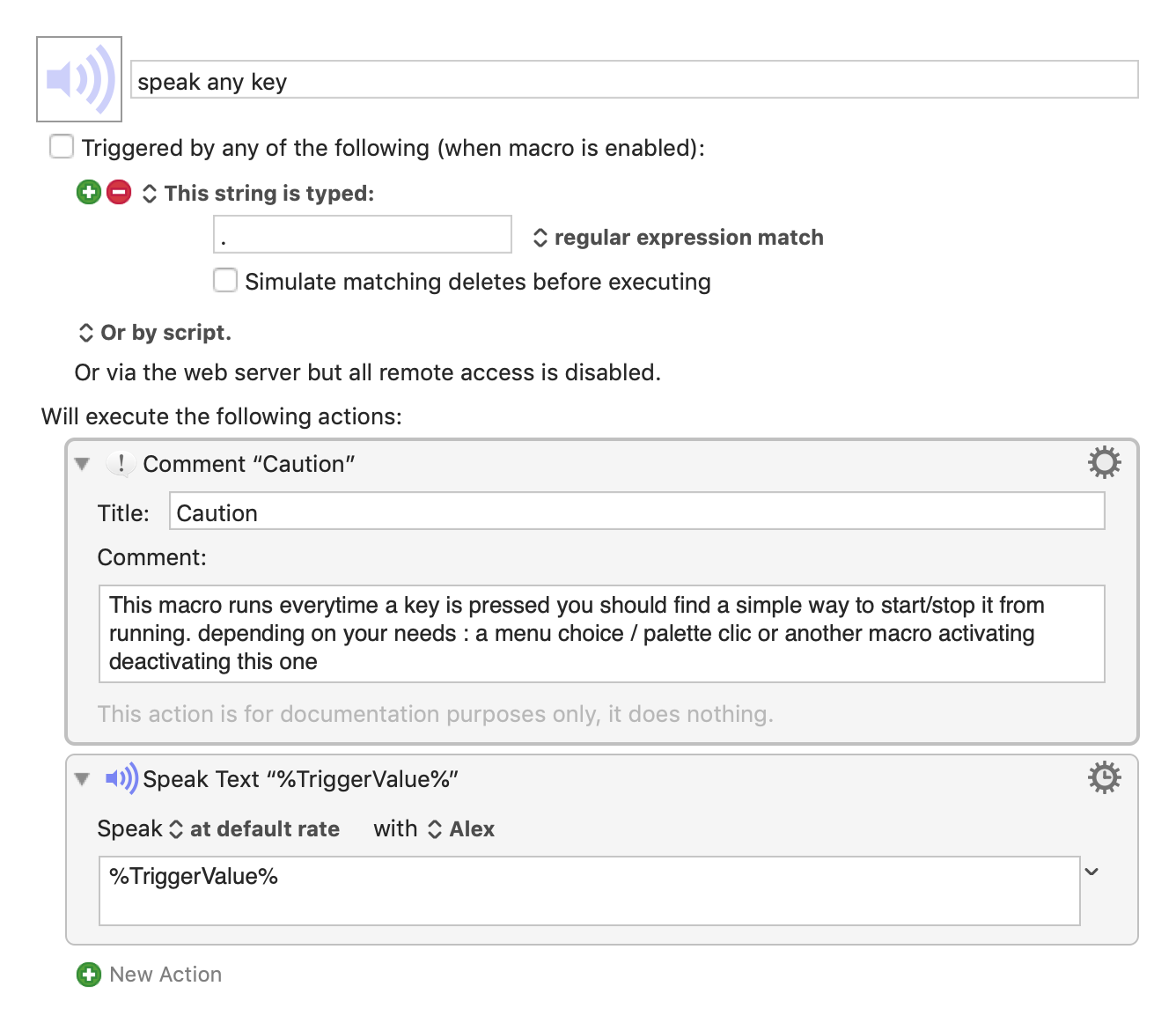The image size is (1176, 1023).
Task: Click green New Action plus icon
Action: point(89,975)
